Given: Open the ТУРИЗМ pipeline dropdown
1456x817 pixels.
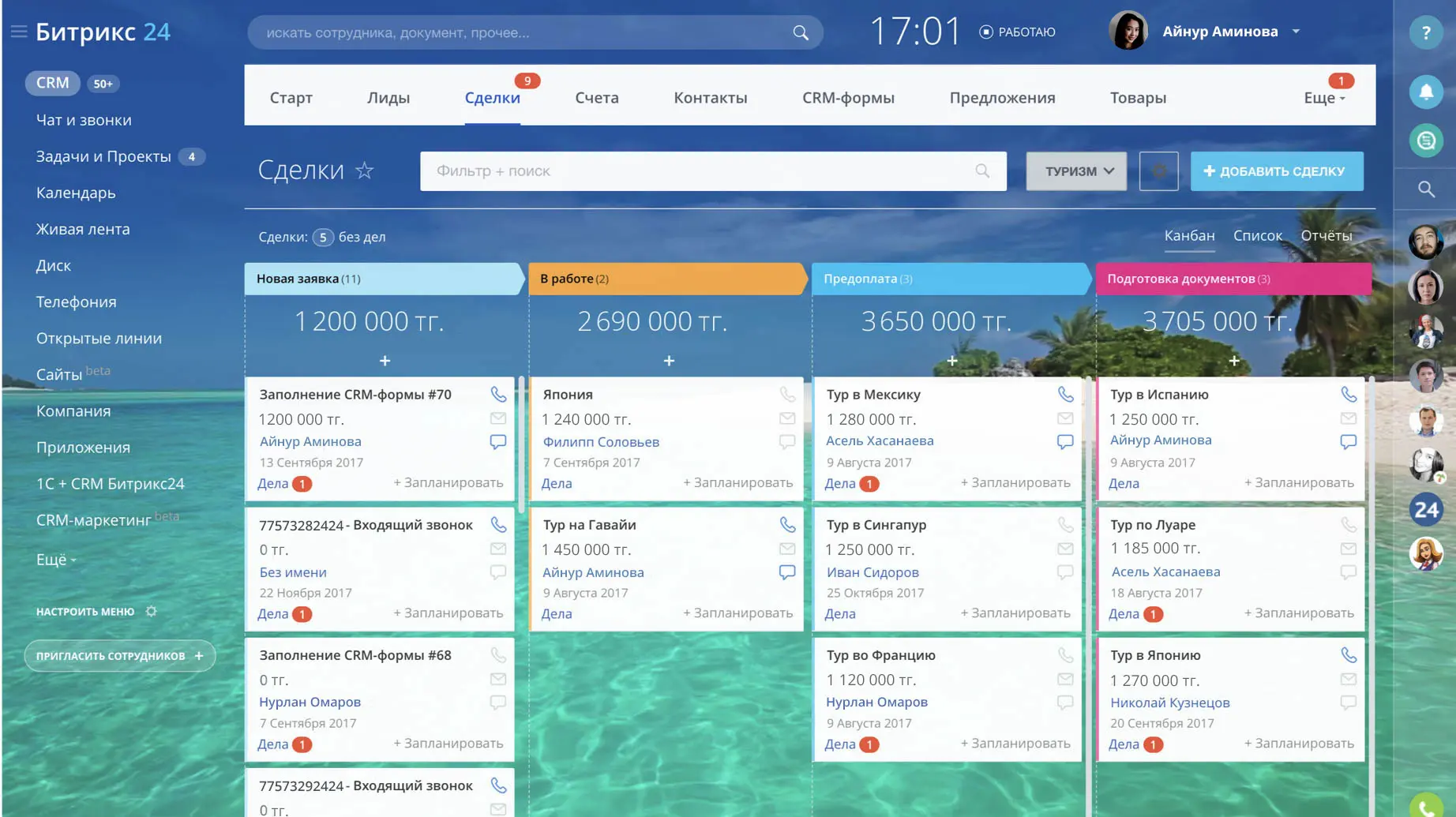Looking at the screenshot, I should coord(1075,171).
